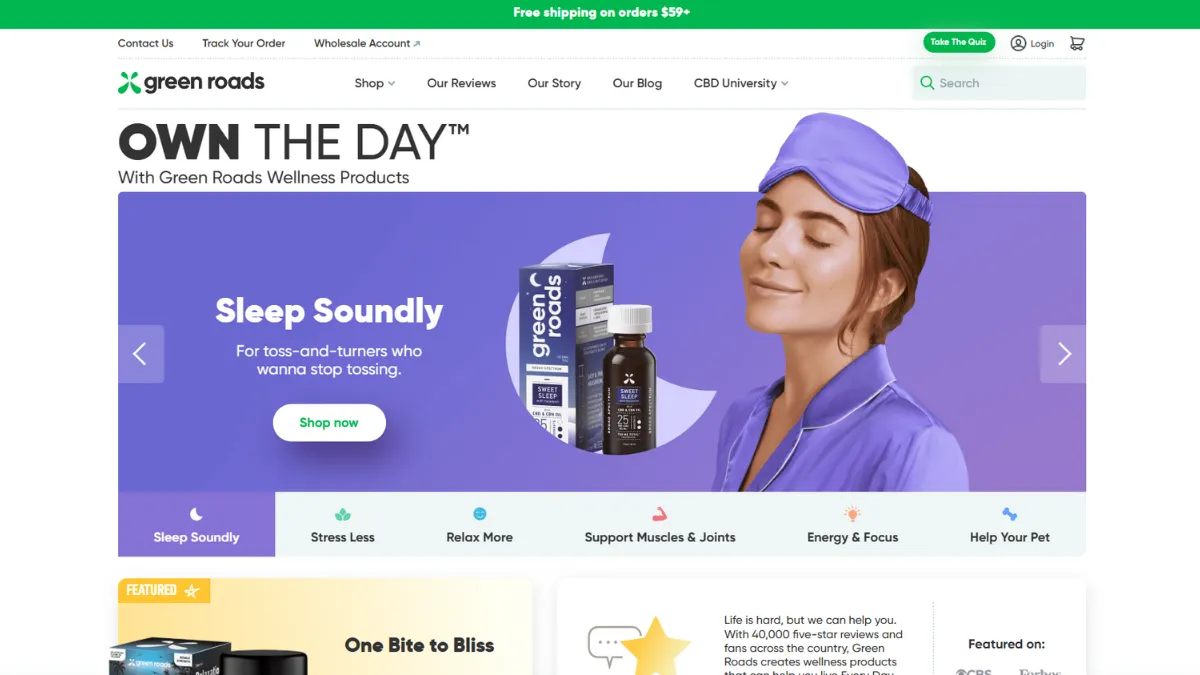Viewport: 1200px width, 675px height.
Task: Open the Wholesale Account link
Action: click(367, 43)
